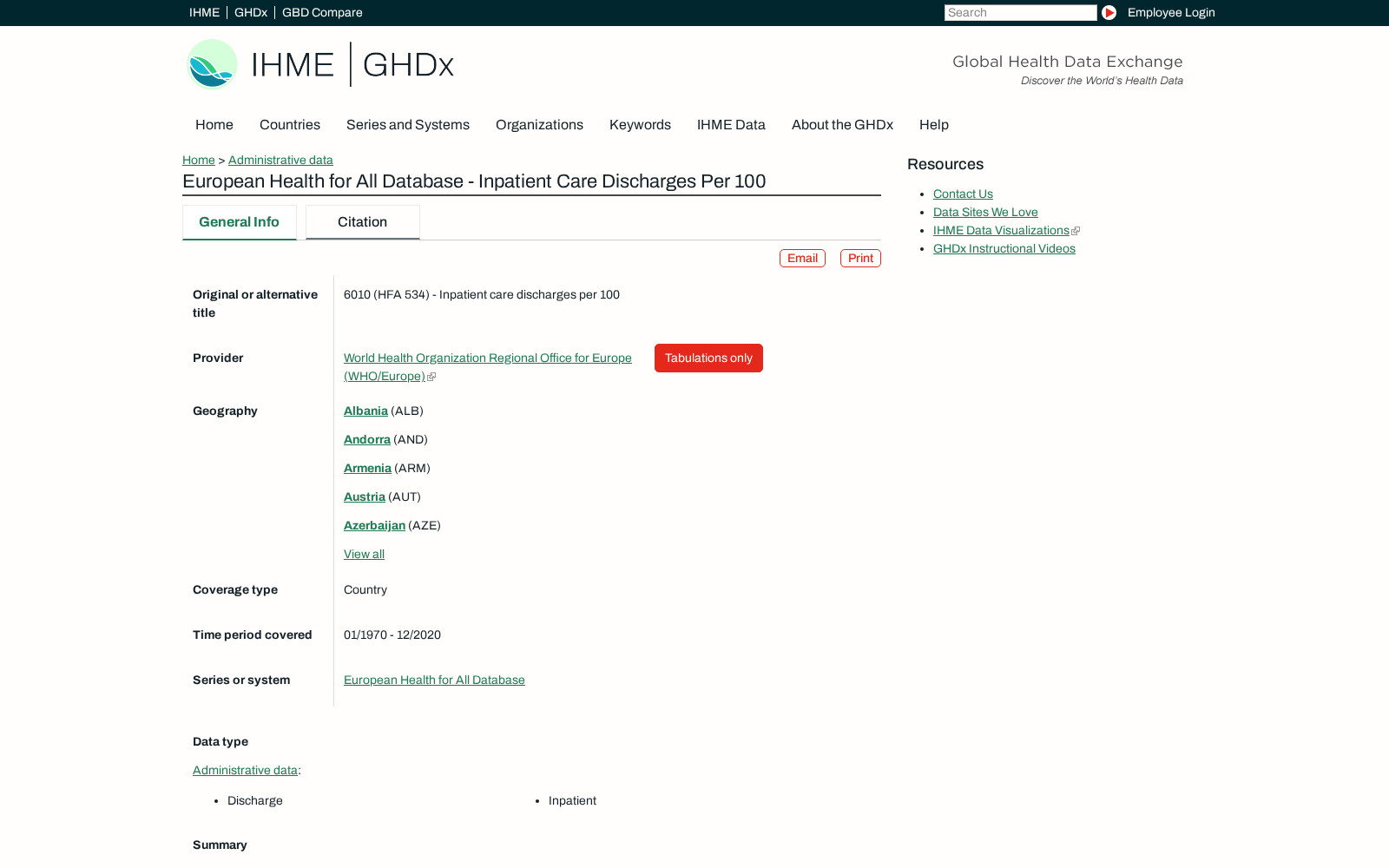The width and height of the screenshot is (1389, 868).
Task: Open Employee Login link
Action: click(1170, 12)
